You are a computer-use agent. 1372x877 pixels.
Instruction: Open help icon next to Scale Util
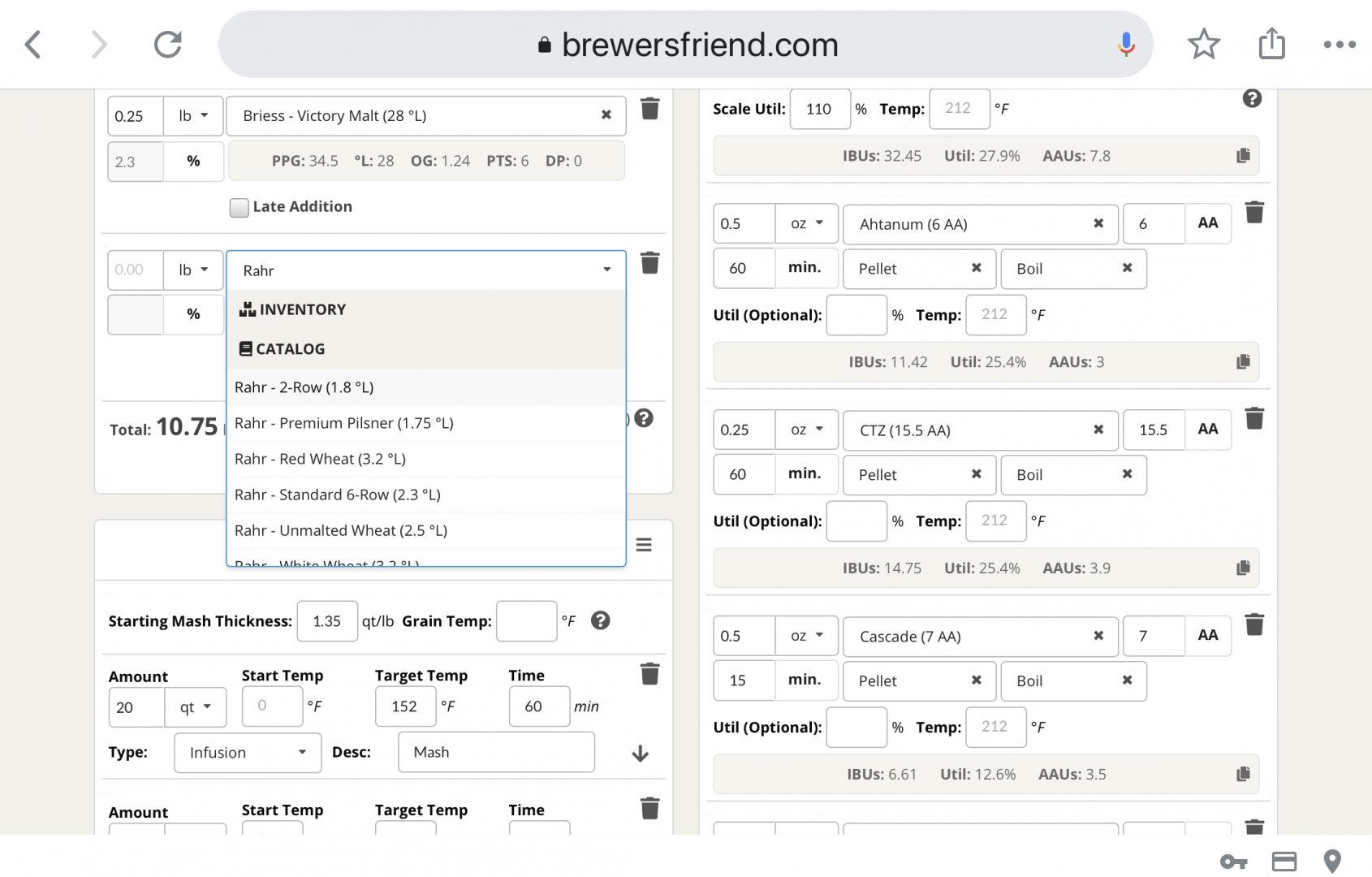[1252, 98]
